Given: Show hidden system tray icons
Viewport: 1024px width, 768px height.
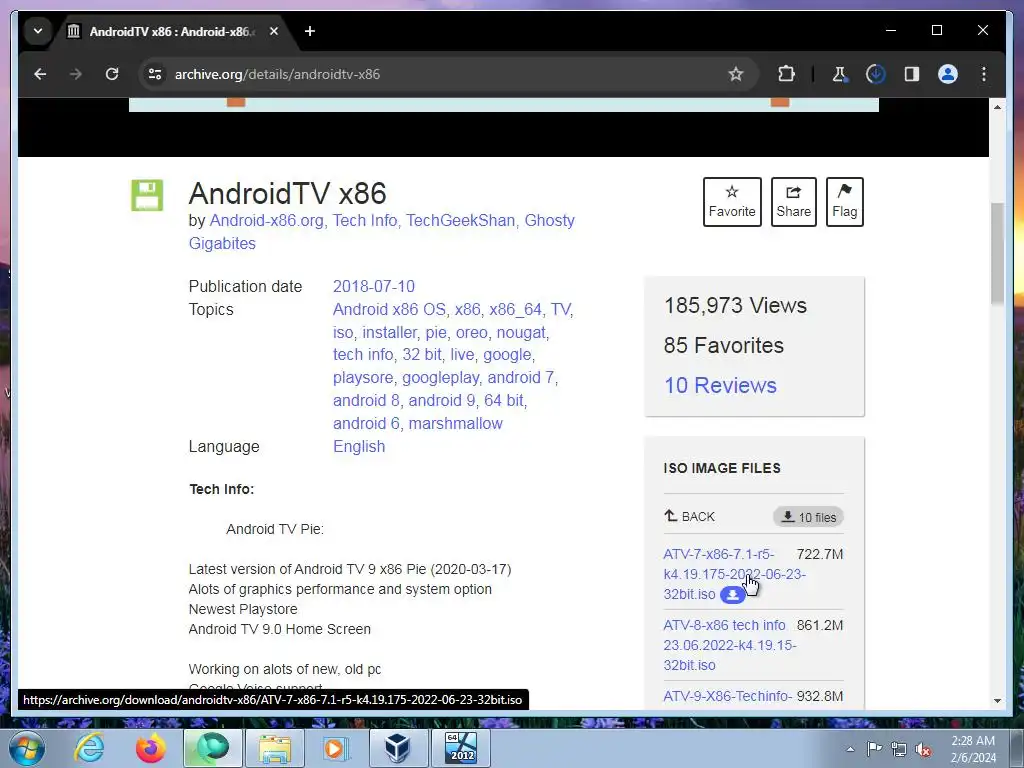Looking at the screenshot, I should coord(850,749).
